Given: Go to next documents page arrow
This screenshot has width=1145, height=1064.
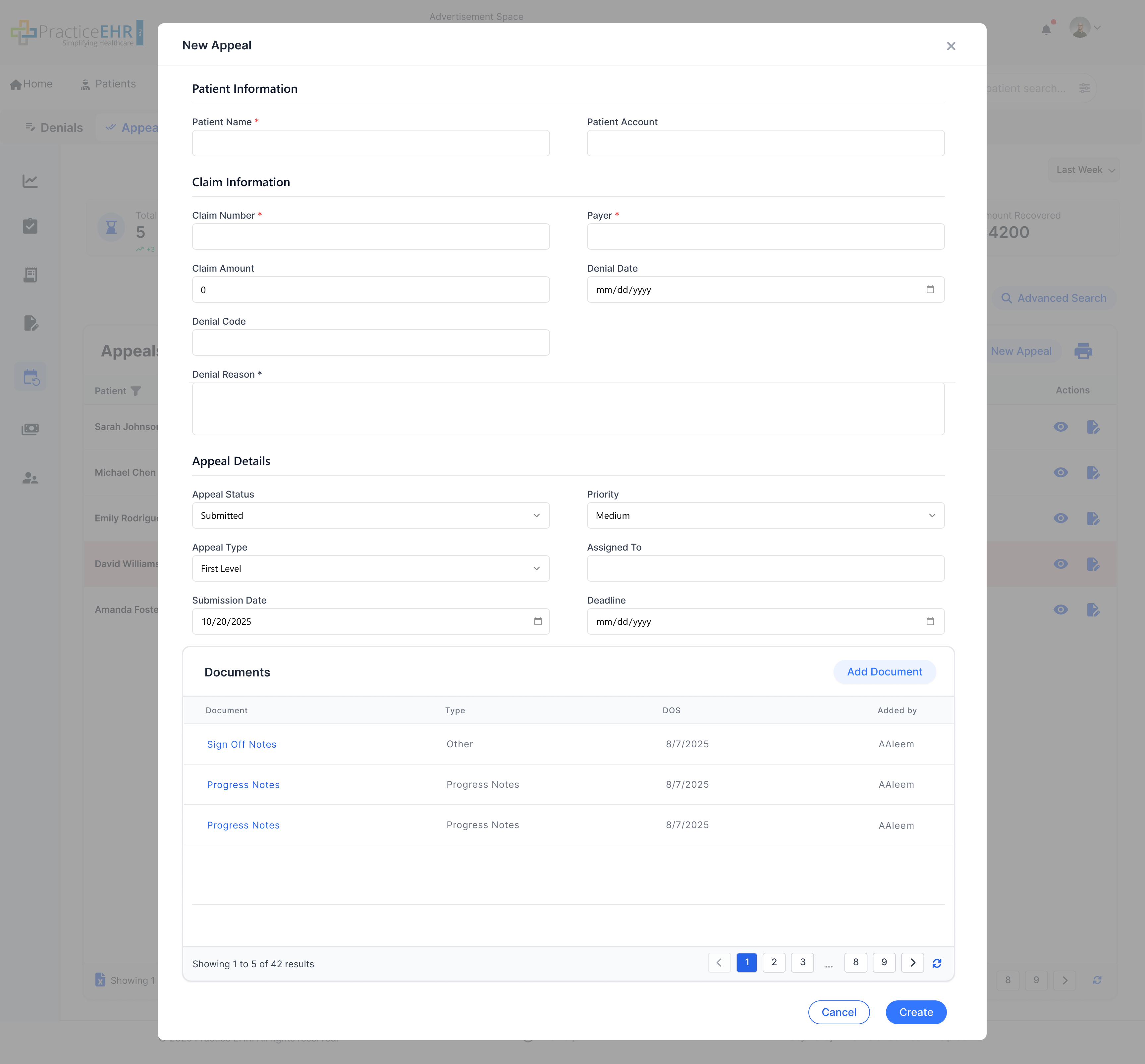Looking at the screenshot, I should click(912, 963).
